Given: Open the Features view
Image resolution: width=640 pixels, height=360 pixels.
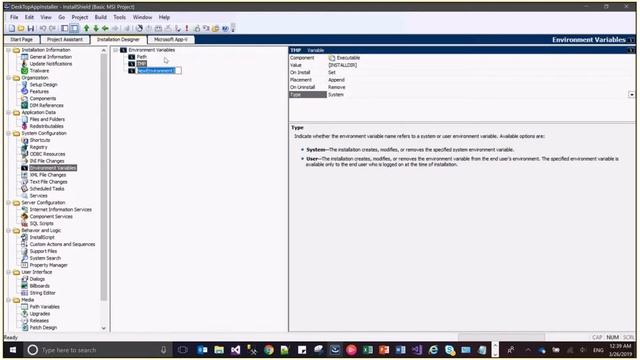Looking at the screenshot, I should point(39,91).
